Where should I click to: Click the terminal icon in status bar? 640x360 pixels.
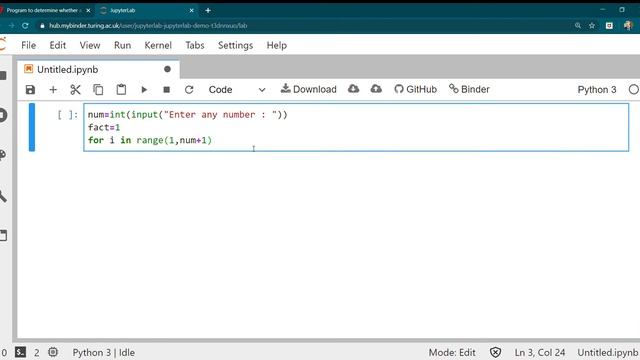20,352
